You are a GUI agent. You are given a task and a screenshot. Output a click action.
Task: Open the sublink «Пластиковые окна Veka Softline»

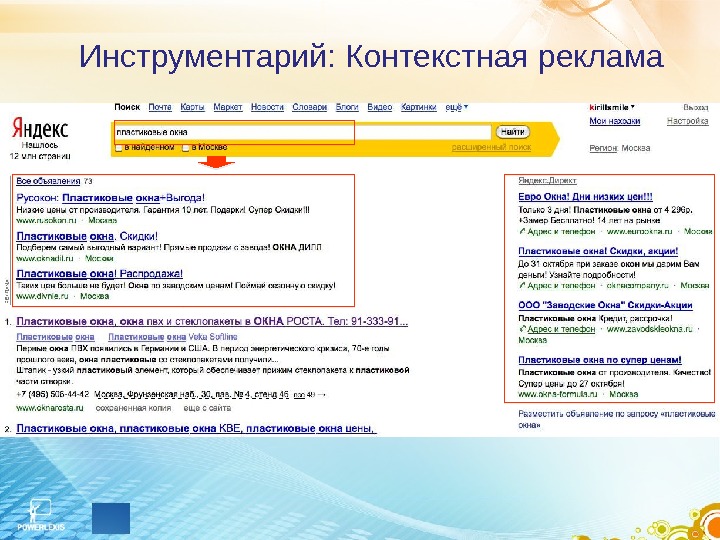173,337
